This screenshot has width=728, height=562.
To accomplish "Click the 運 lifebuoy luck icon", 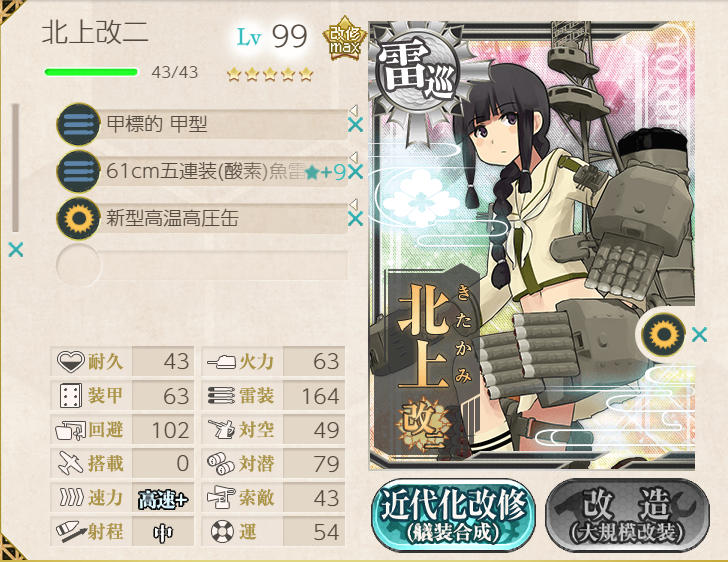I will coord(222,531).
